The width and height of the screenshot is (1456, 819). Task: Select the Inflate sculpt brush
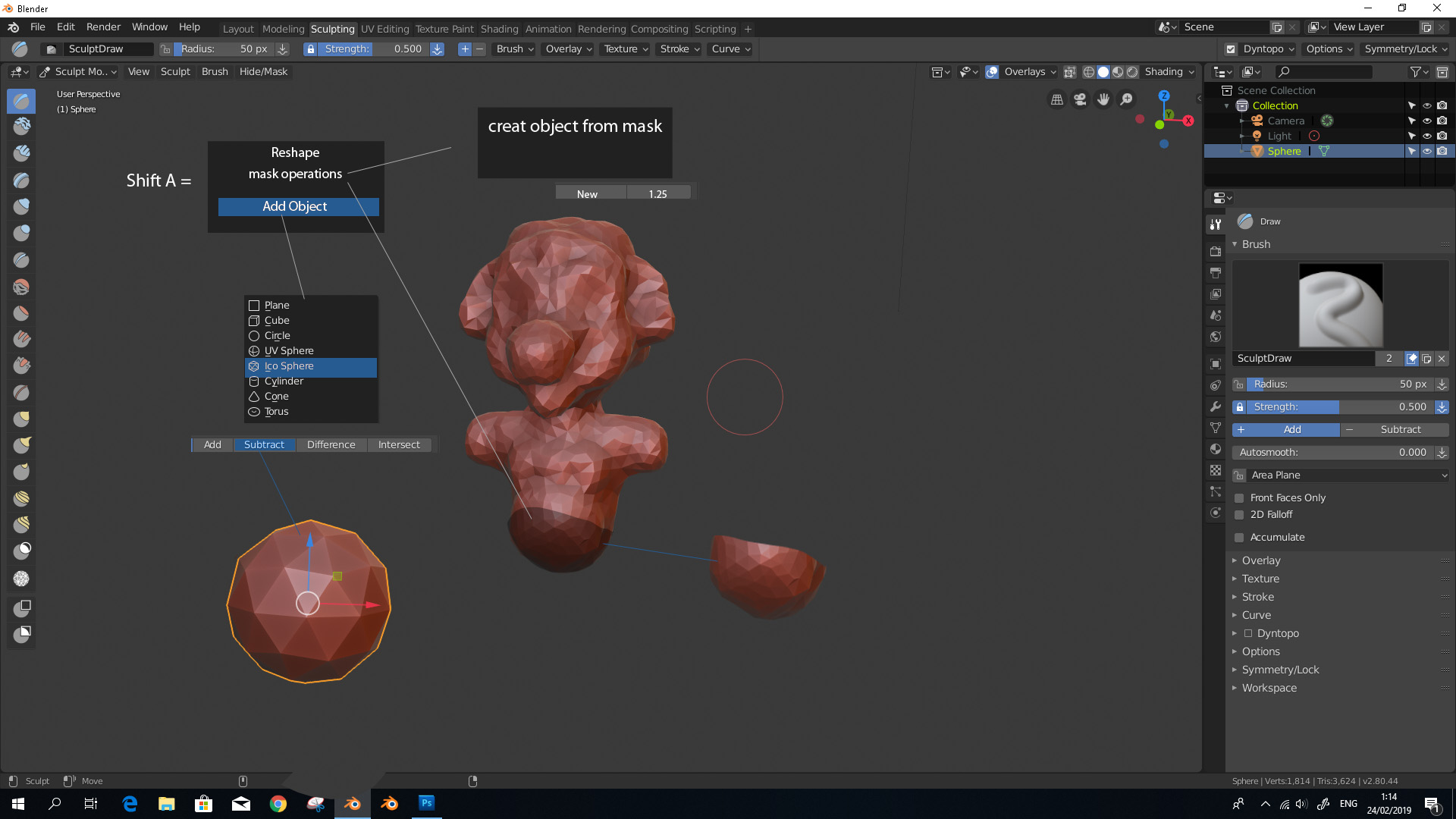[21, 206]
